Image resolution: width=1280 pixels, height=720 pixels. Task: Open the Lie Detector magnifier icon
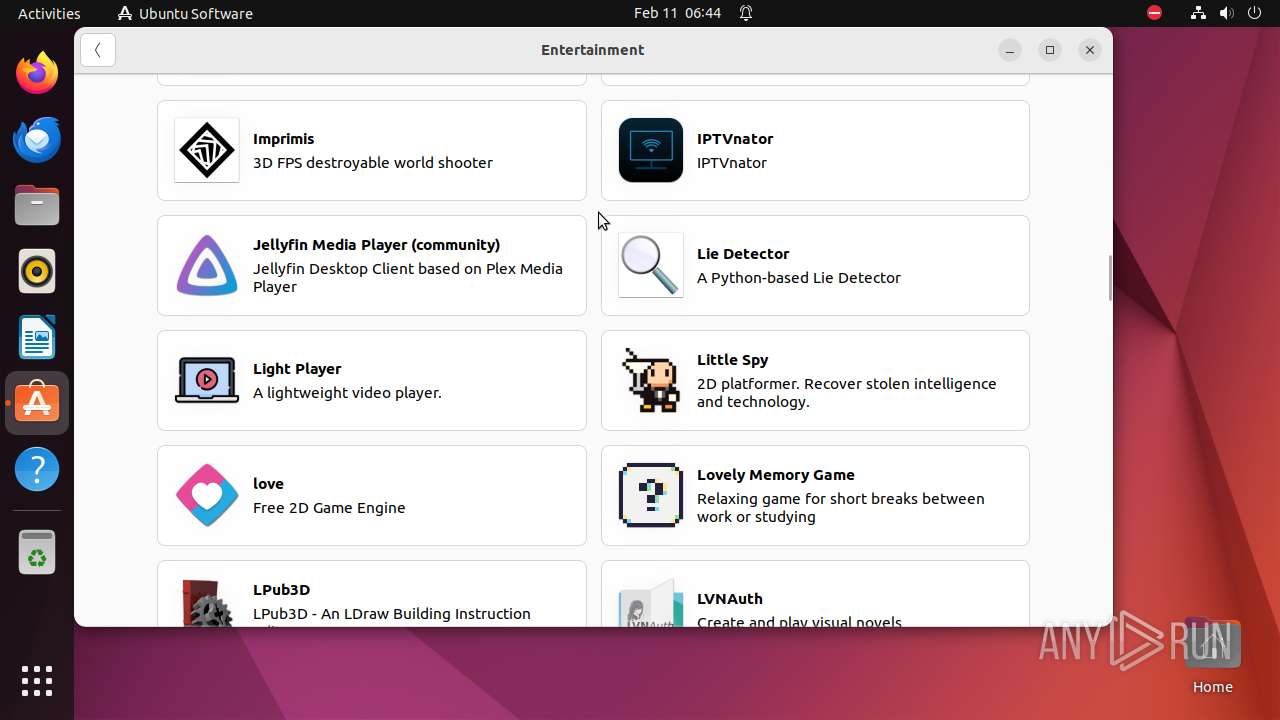[651, 265]
